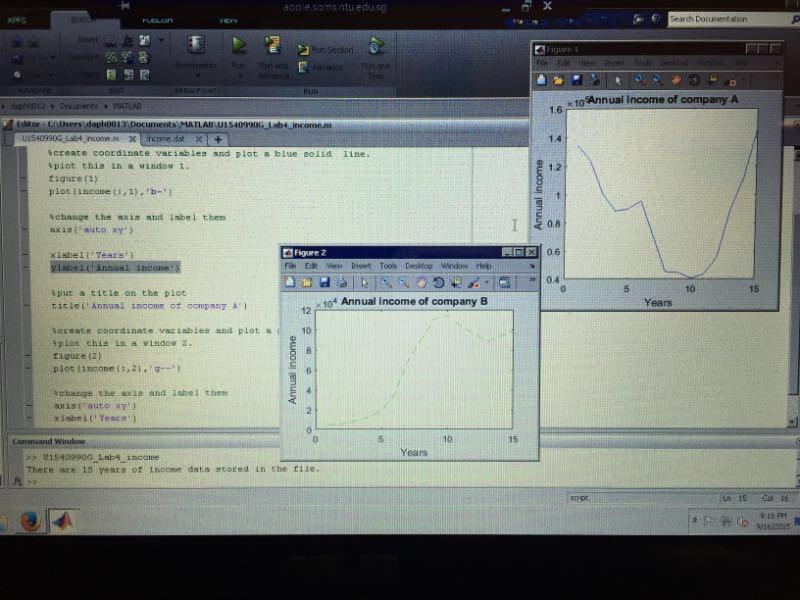Screen dimensions: 800x600
Task: Activate Zoom Out tool in Figure 2
Action: 404,283
